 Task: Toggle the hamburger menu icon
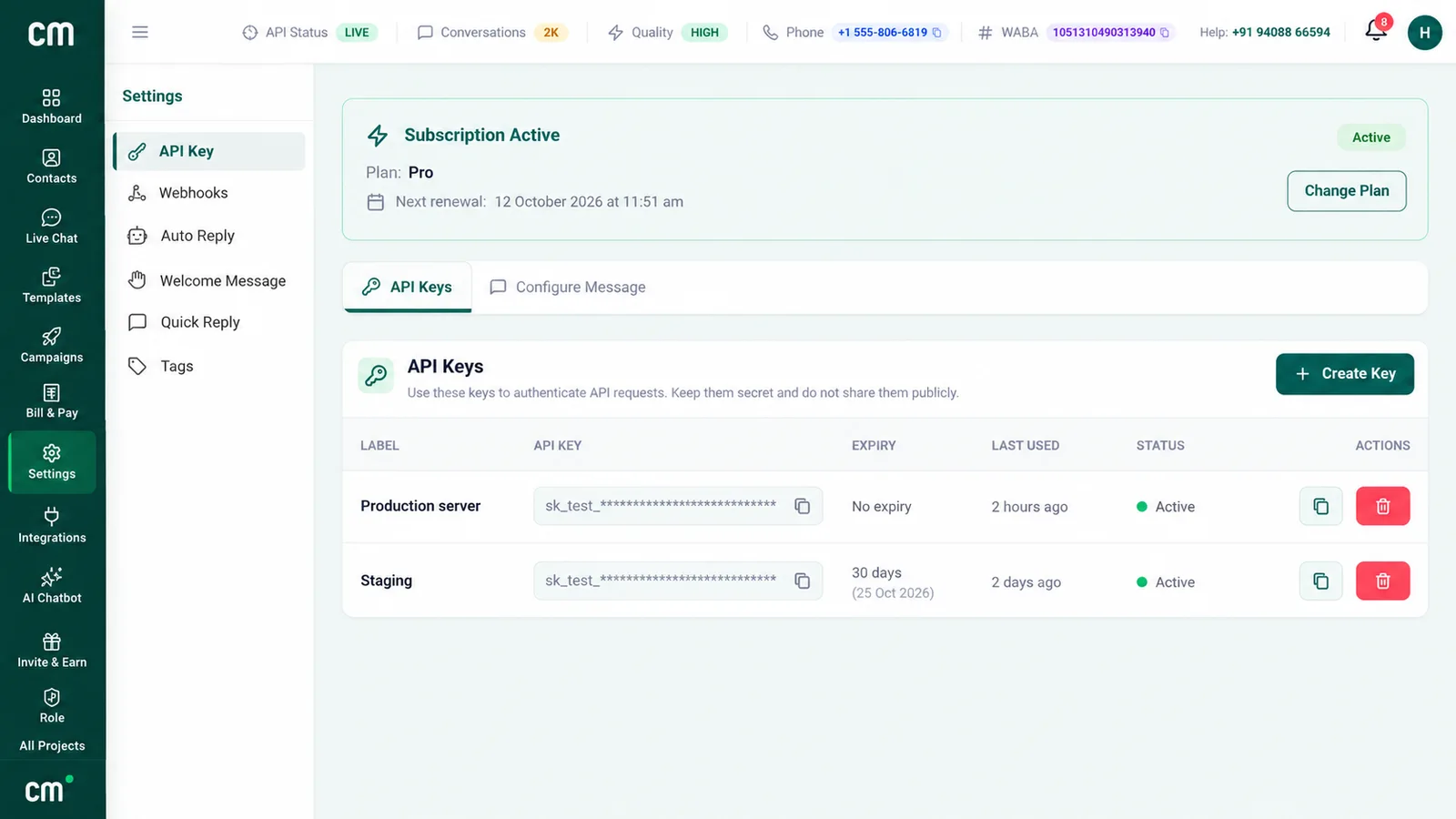[139, 32]
